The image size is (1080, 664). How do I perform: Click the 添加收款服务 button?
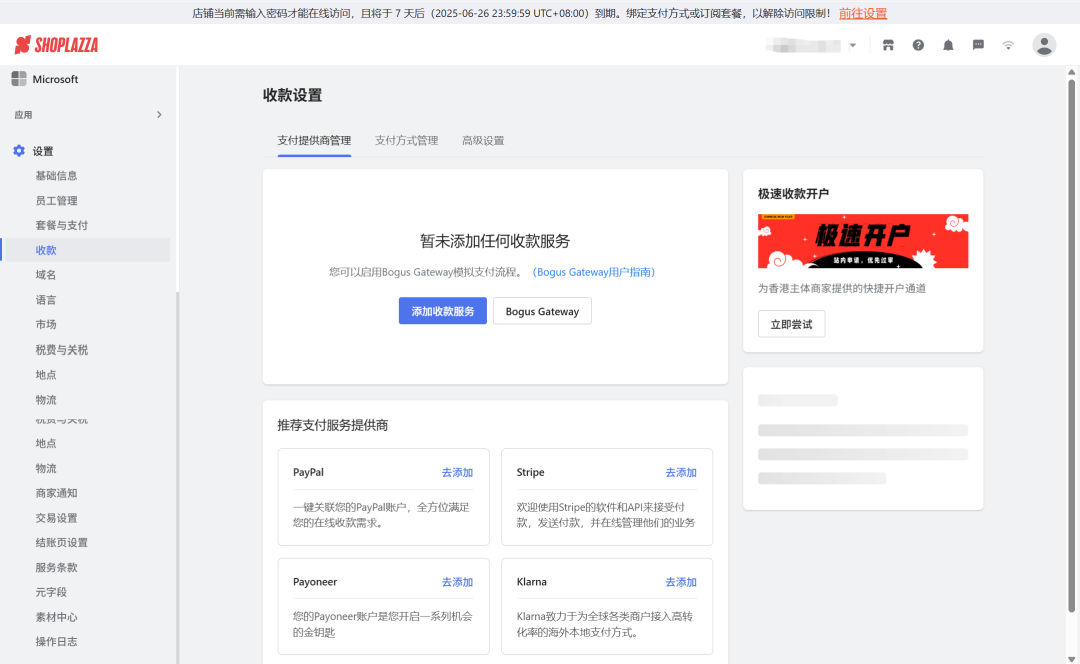coord(443,311)
